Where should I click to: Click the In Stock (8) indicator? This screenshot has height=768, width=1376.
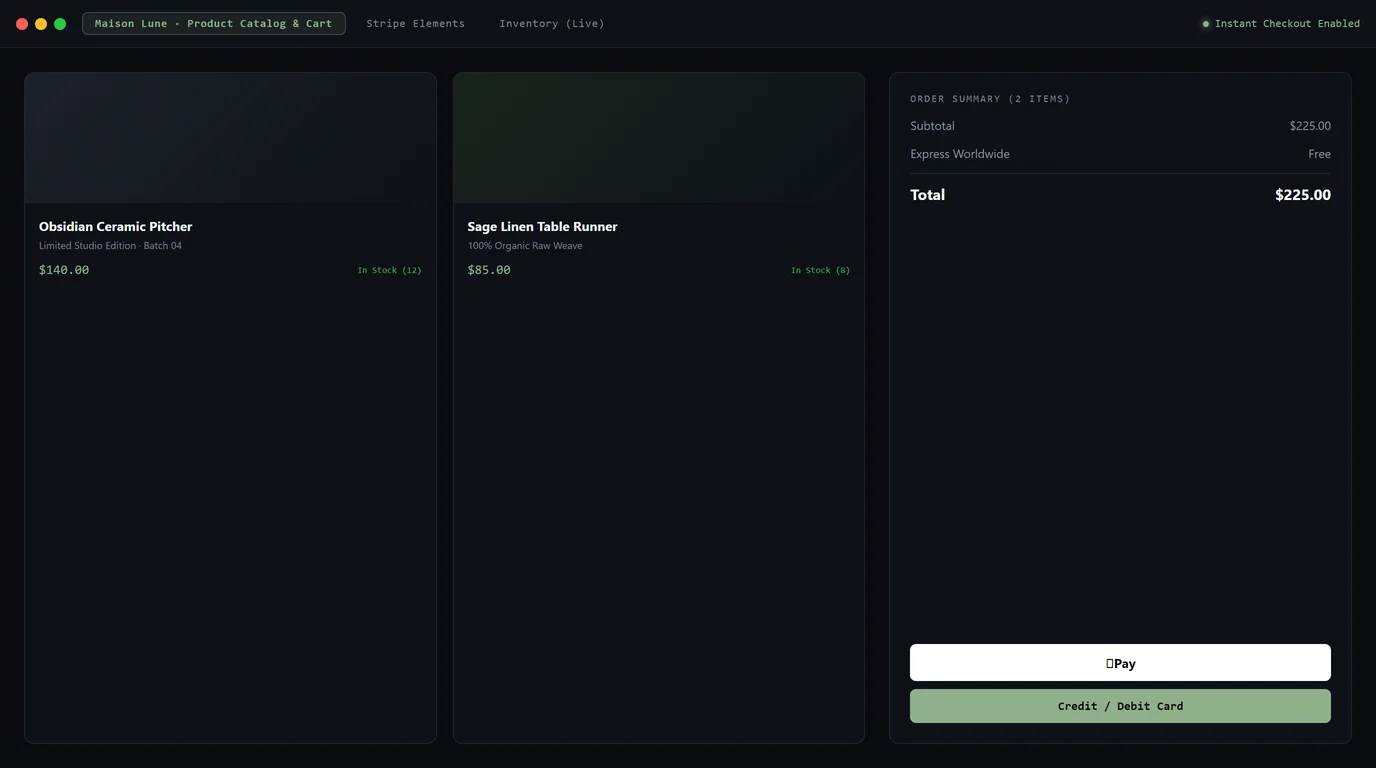coord(820,270)
